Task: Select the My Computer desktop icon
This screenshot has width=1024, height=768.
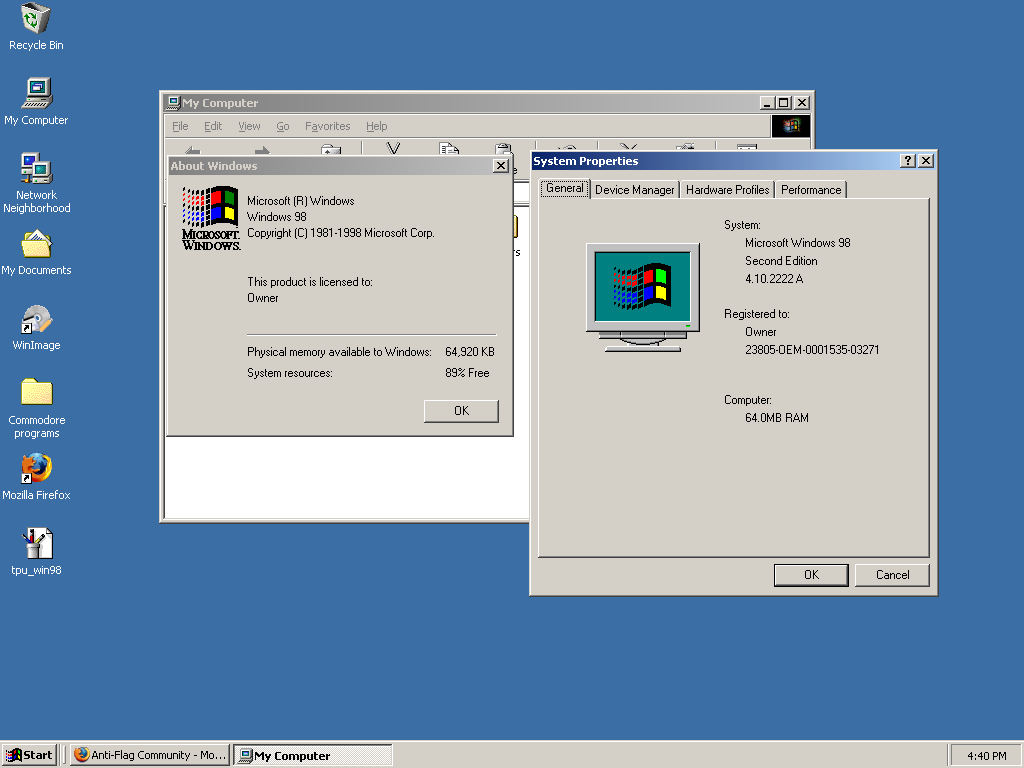Action: coord(36,94)
